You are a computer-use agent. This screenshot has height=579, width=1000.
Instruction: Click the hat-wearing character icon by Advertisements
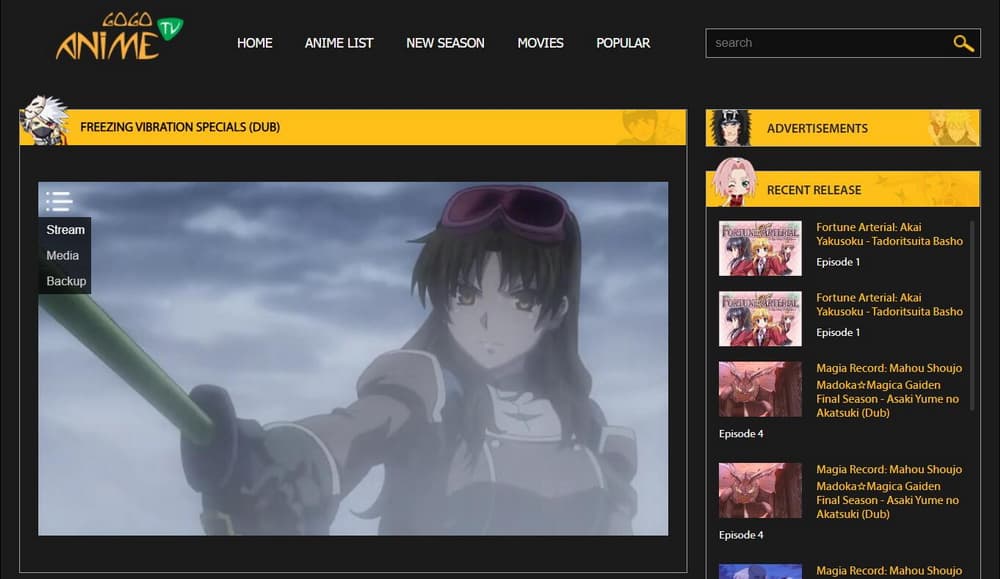point(730,128)
